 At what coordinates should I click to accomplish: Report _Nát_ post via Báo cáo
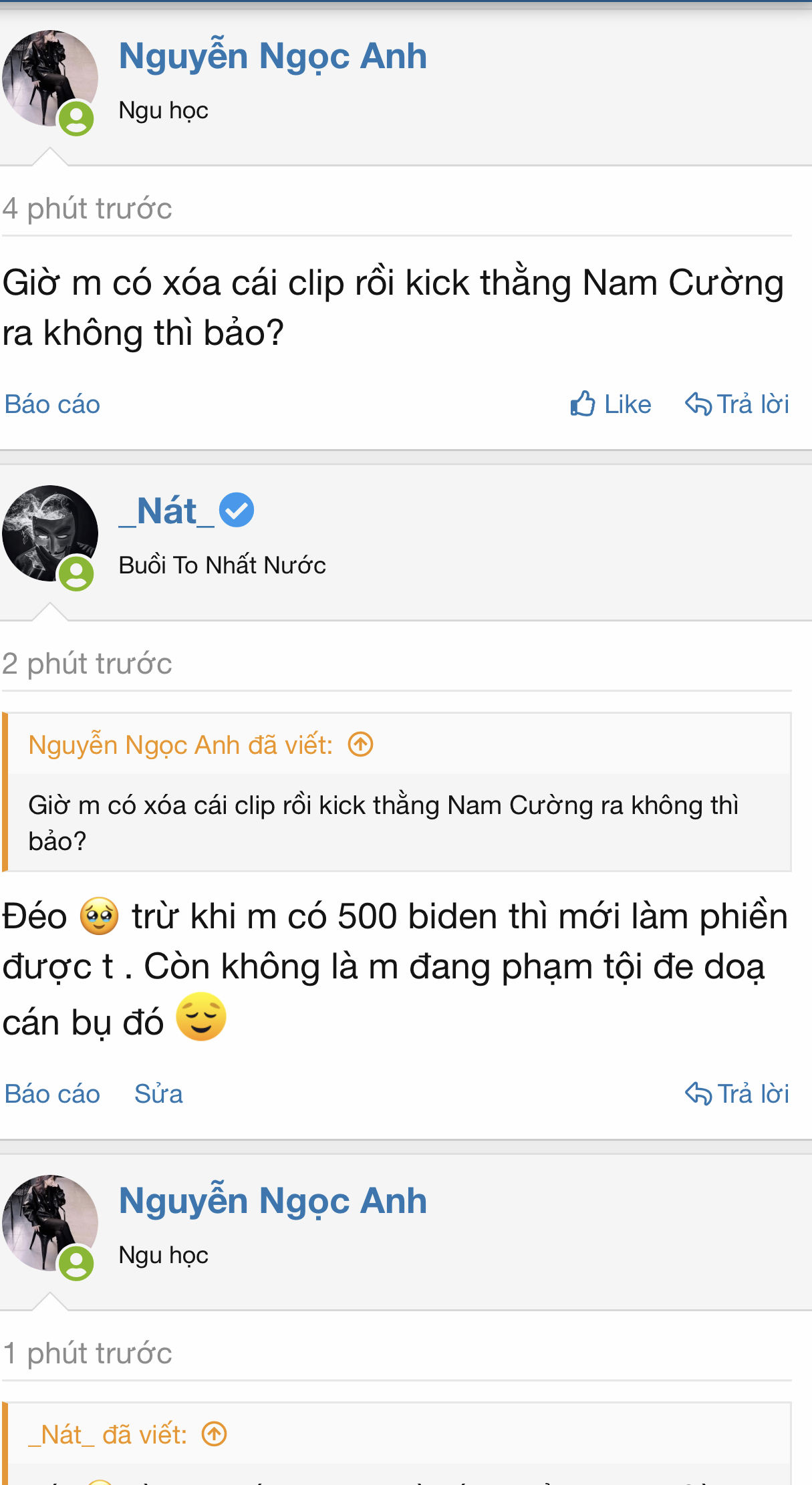[52, 1094]
